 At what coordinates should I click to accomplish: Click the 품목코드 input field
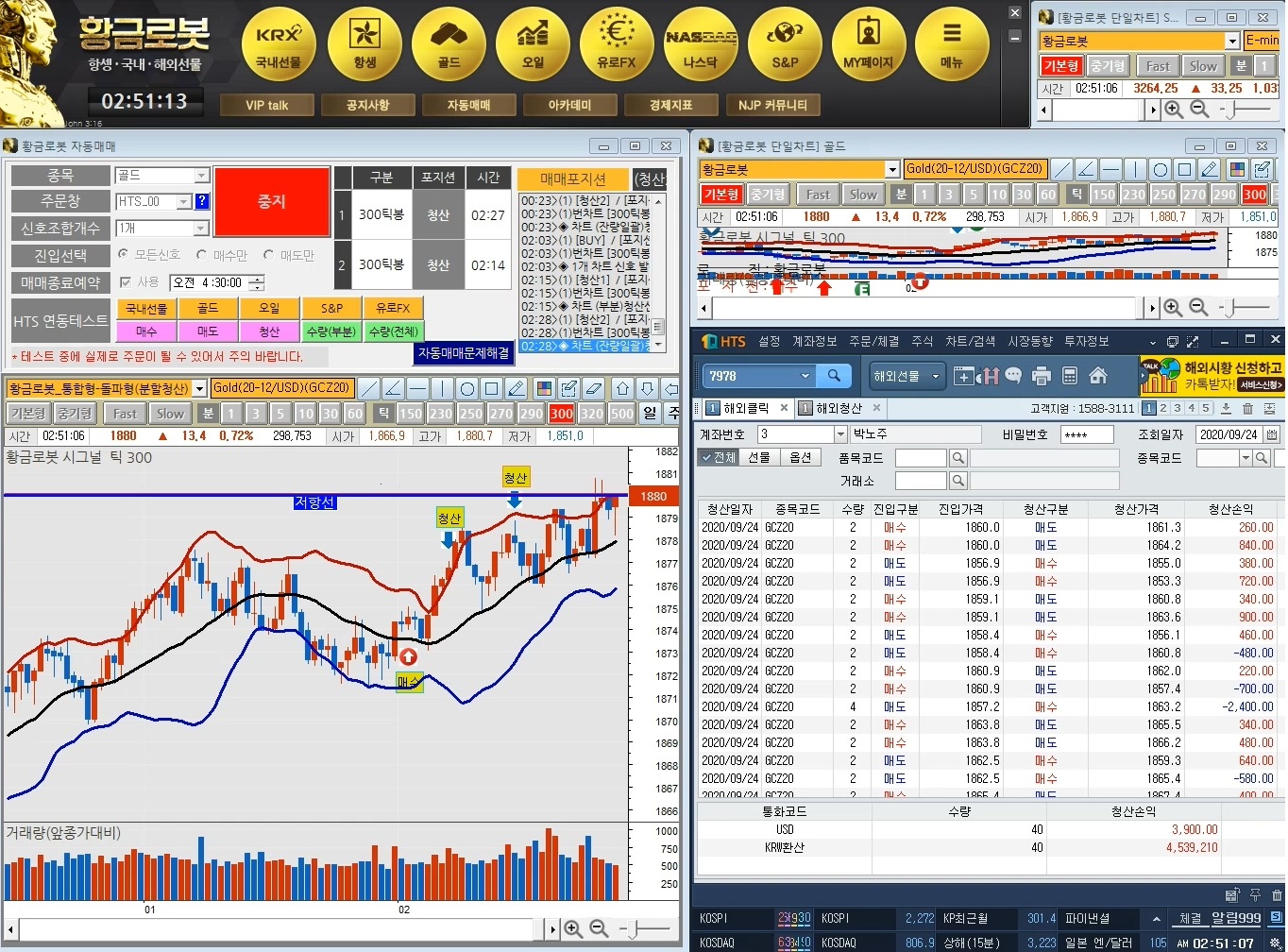tap(921, 458)
